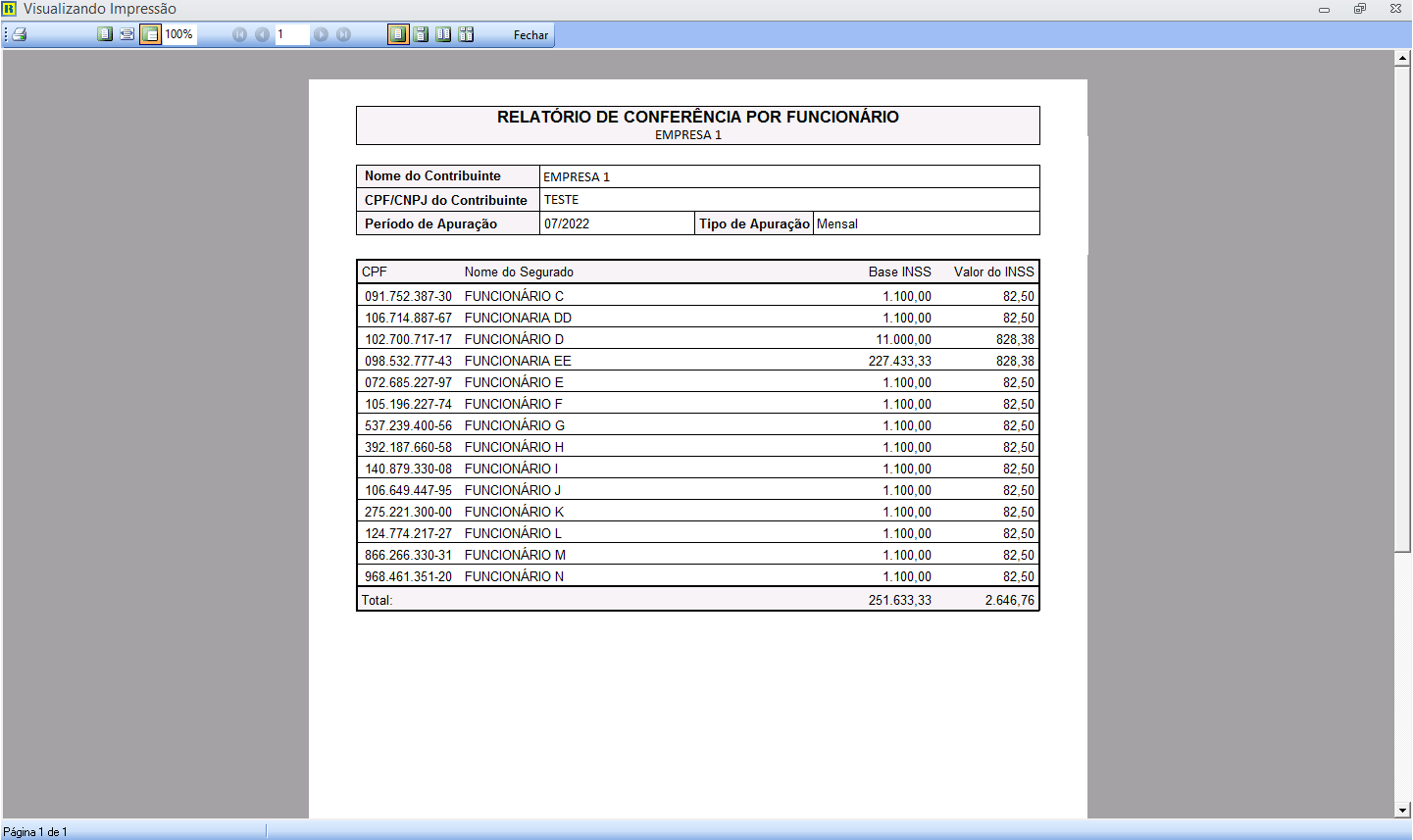Click CPF '968.461.351-20'
Screen dimensions: 1413x840
point(409,576)
